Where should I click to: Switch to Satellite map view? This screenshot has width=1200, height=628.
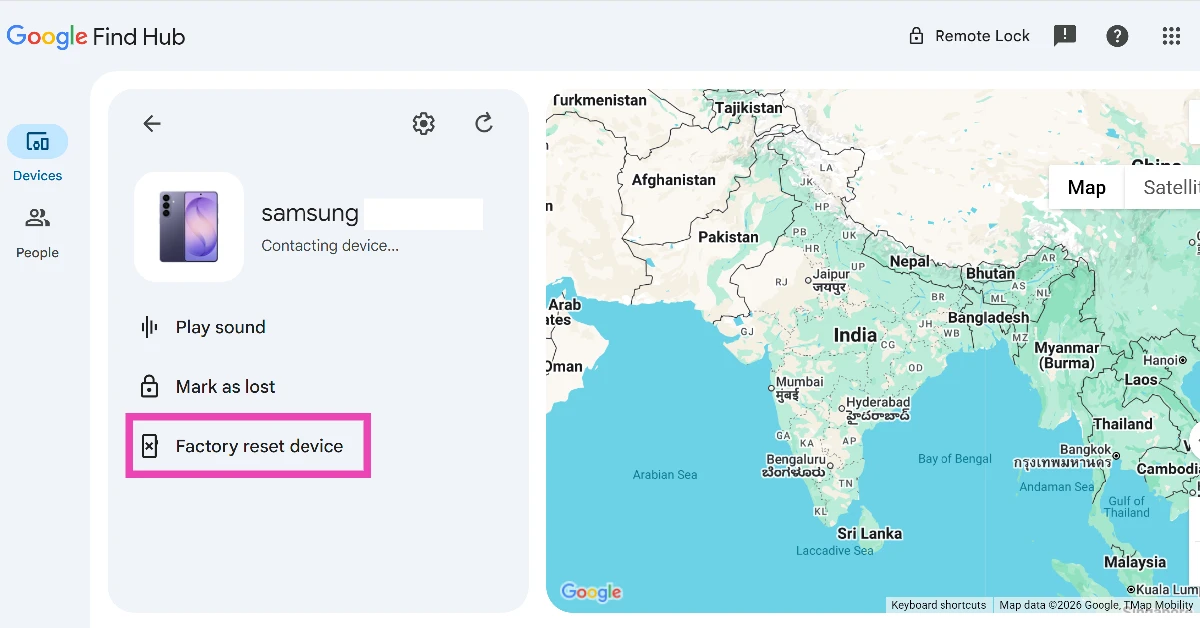tap(1163, 188)
